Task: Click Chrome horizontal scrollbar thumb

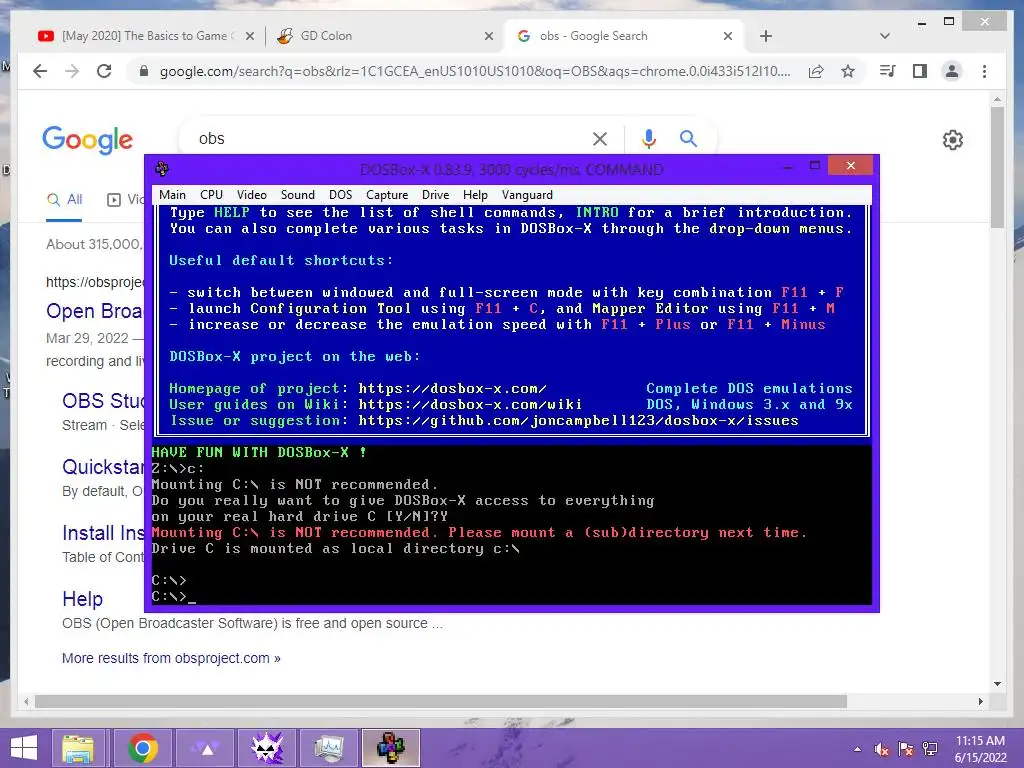Action: click(x=441, y=701)
